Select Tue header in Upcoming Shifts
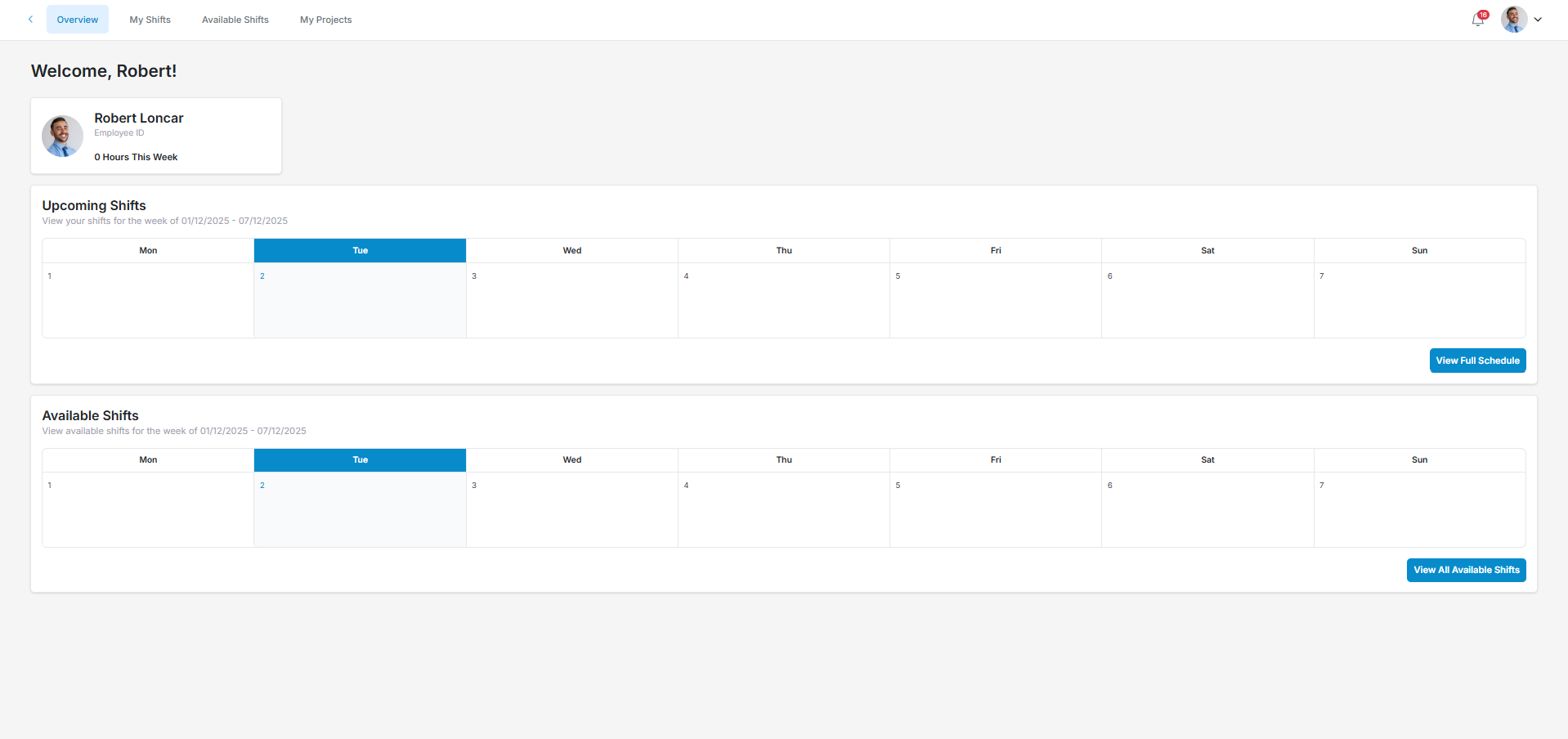 [360, 250]
